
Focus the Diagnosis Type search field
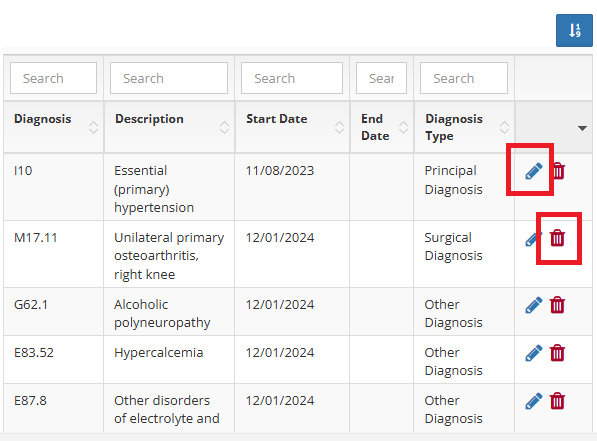coord(464,78)
